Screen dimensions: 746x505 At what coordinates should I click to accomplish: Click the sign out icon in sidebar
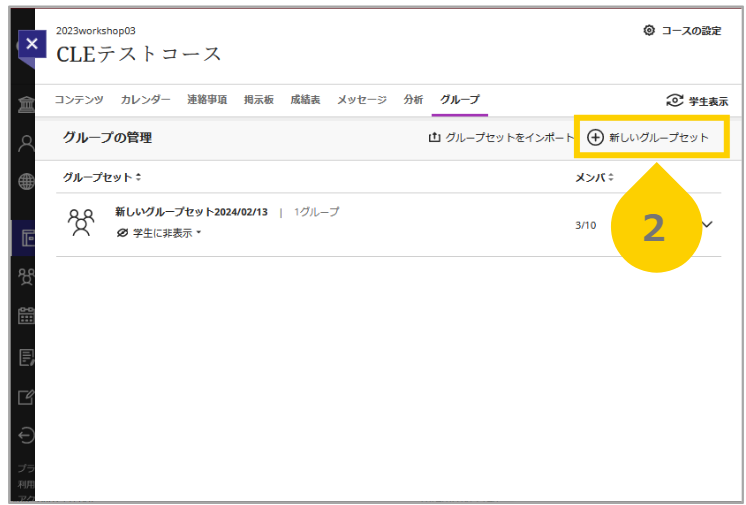[26, 435]
